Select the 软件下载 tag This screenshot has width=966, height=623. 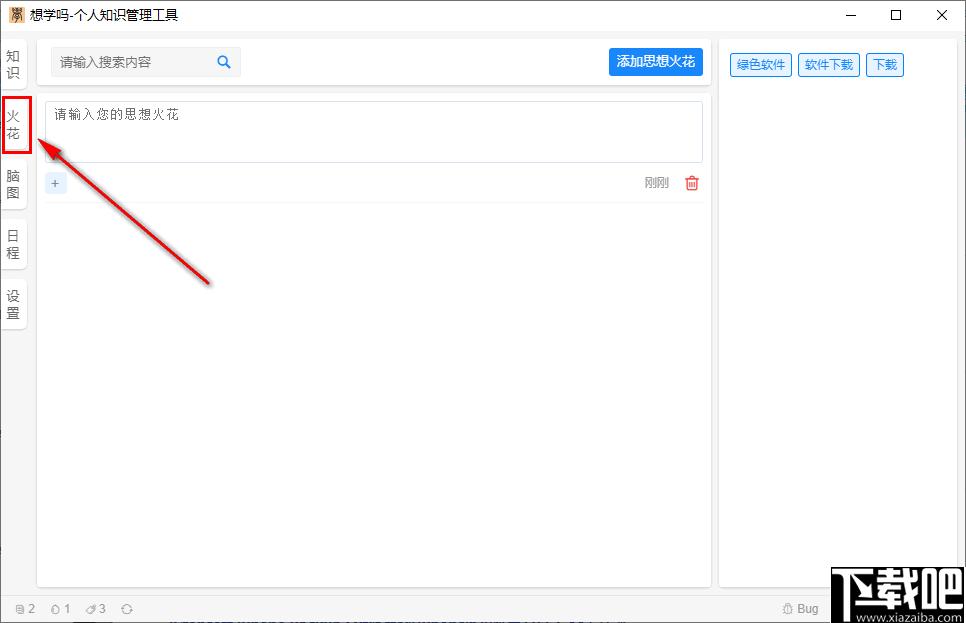click(x=829, y=65)
